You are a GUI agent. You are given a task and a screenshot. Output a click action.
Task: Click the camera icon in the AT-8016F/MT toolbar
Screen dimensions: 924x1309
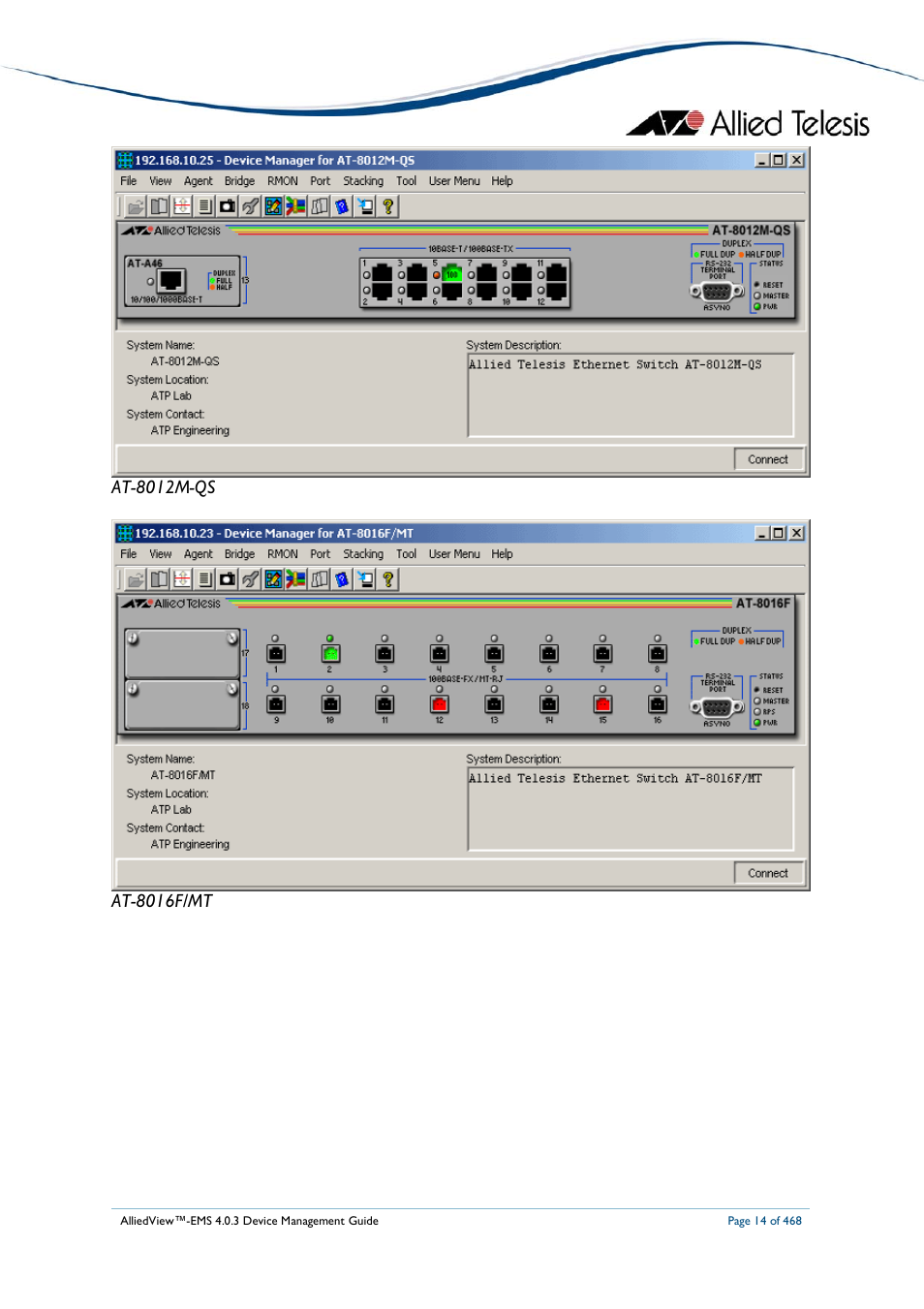(x=228, y=579)
